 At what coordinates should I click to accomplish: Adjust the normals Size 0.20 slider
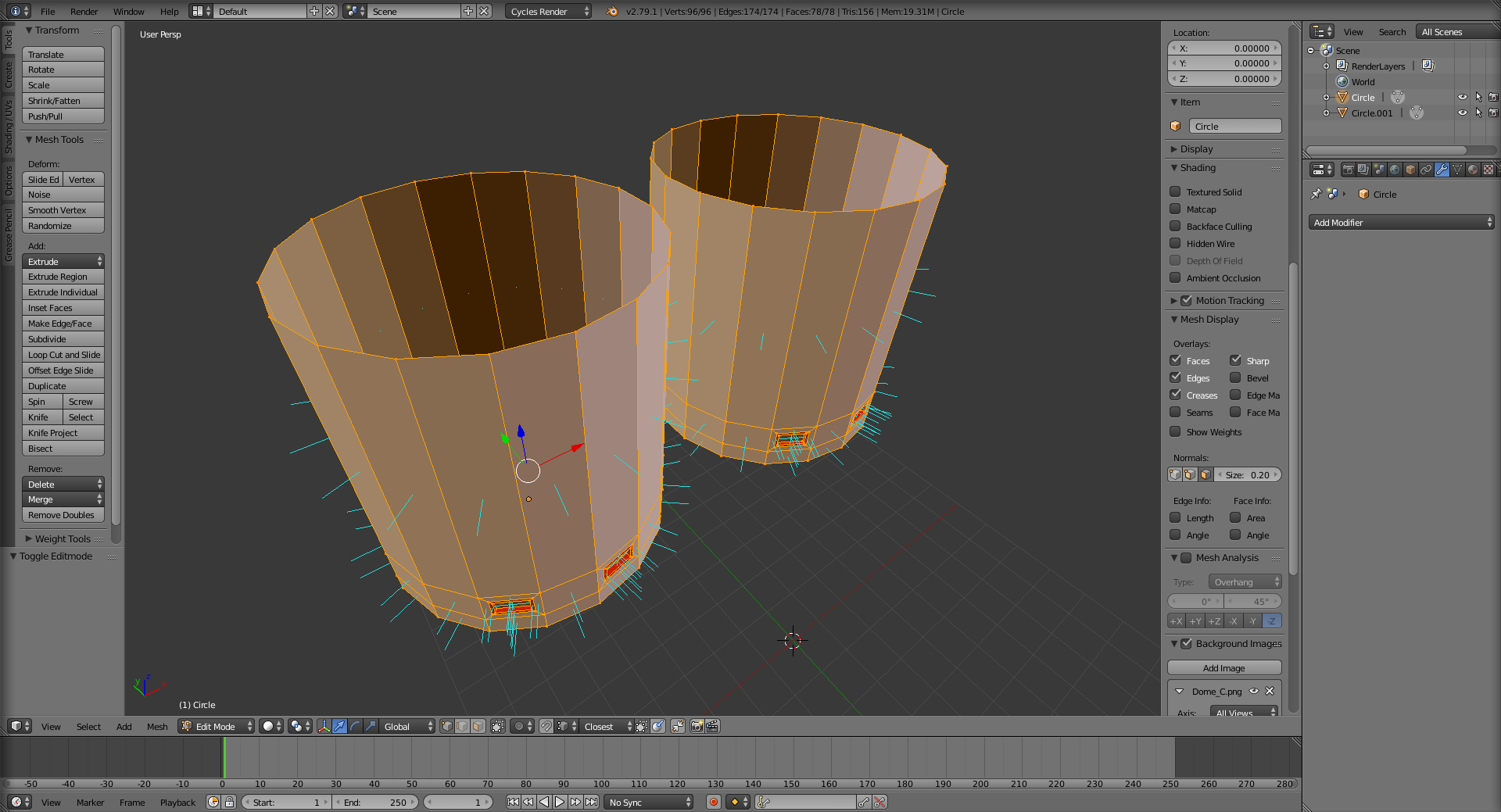coord(1248,474)
